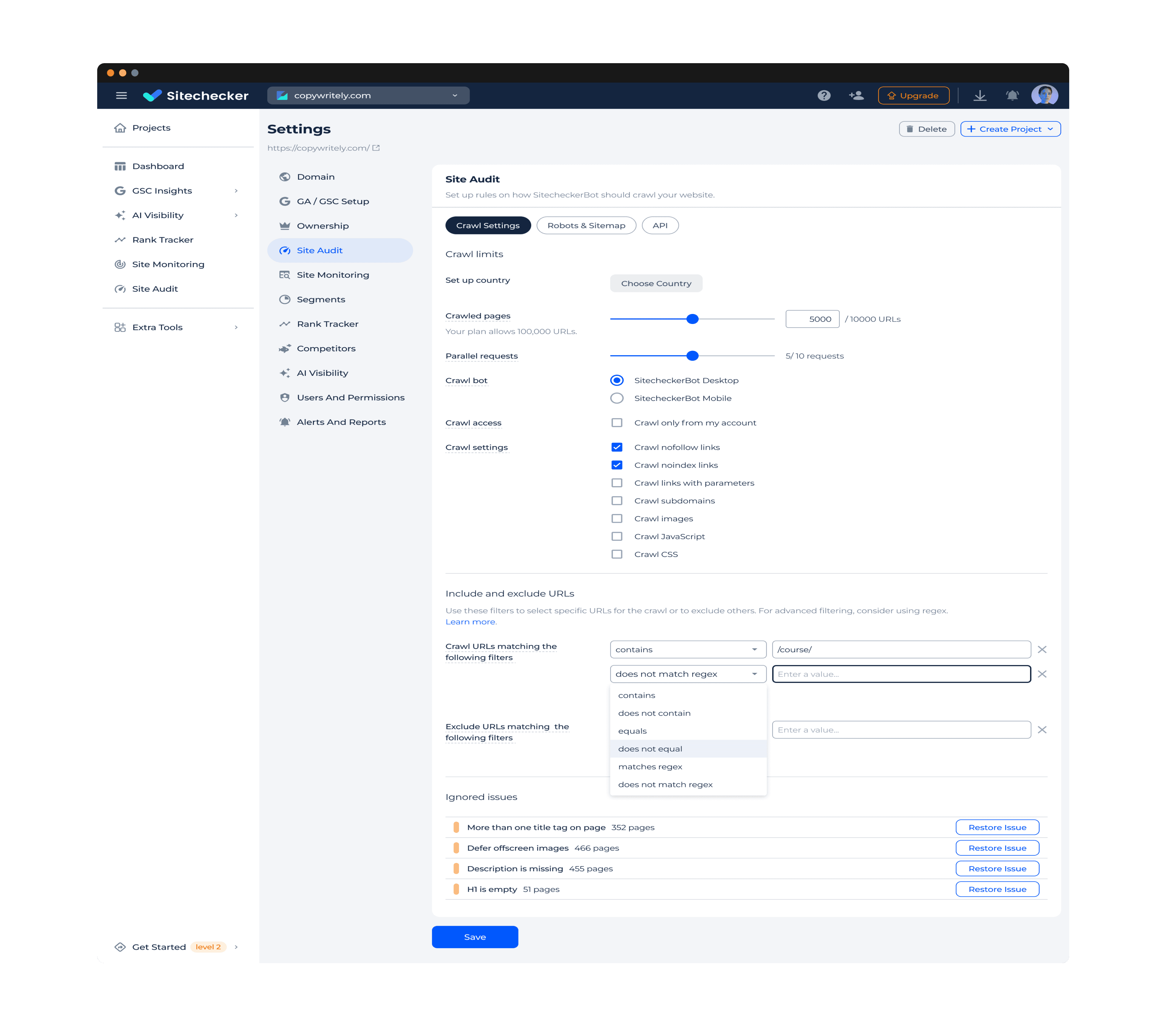Click the add user icon
Screen dimensions: 1150x1036
[x=856, y=96]
